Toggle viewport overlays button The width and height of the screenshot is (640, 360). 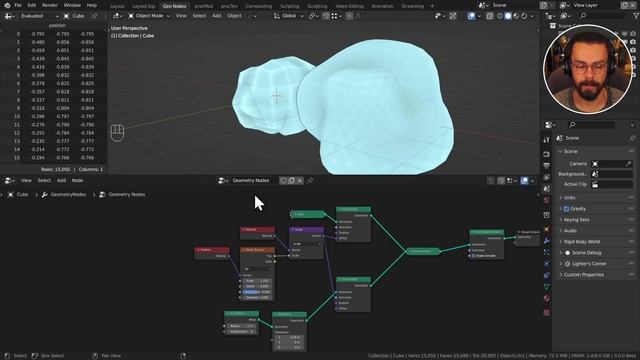[471, 16]
